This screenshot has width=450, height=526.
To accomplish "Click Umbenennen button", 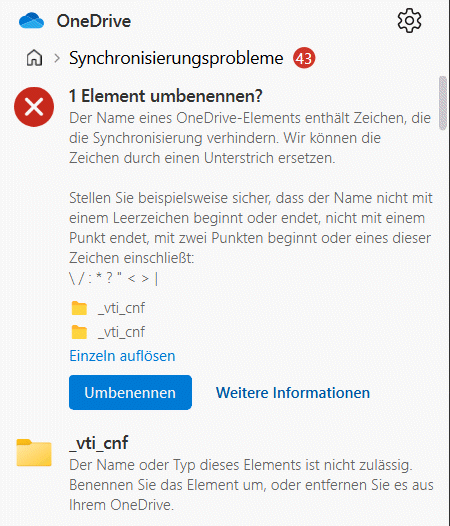I will 130,392.
